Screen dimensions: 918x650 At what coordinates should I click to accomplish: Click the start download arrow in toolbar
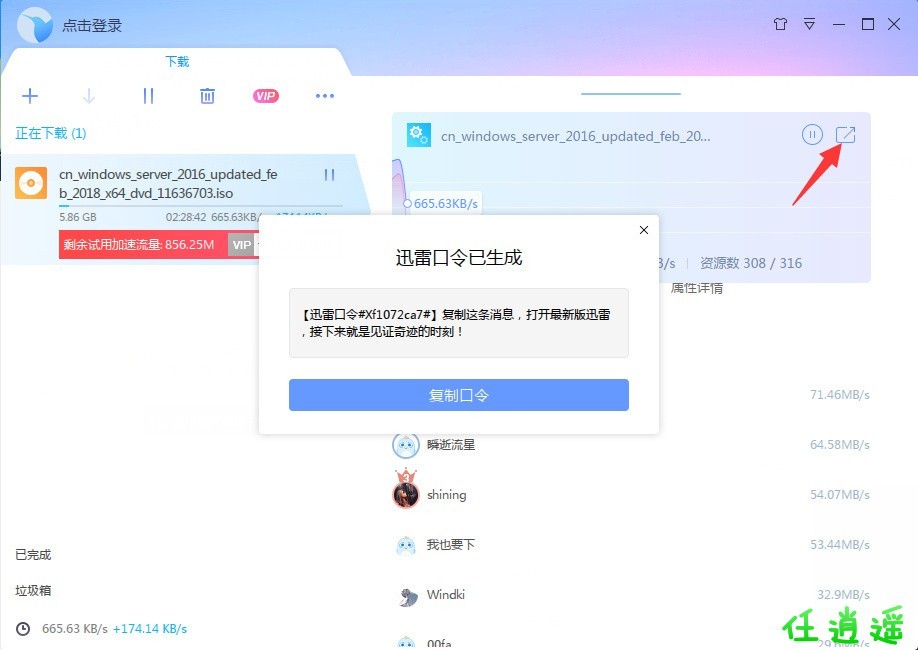(89, 96)
